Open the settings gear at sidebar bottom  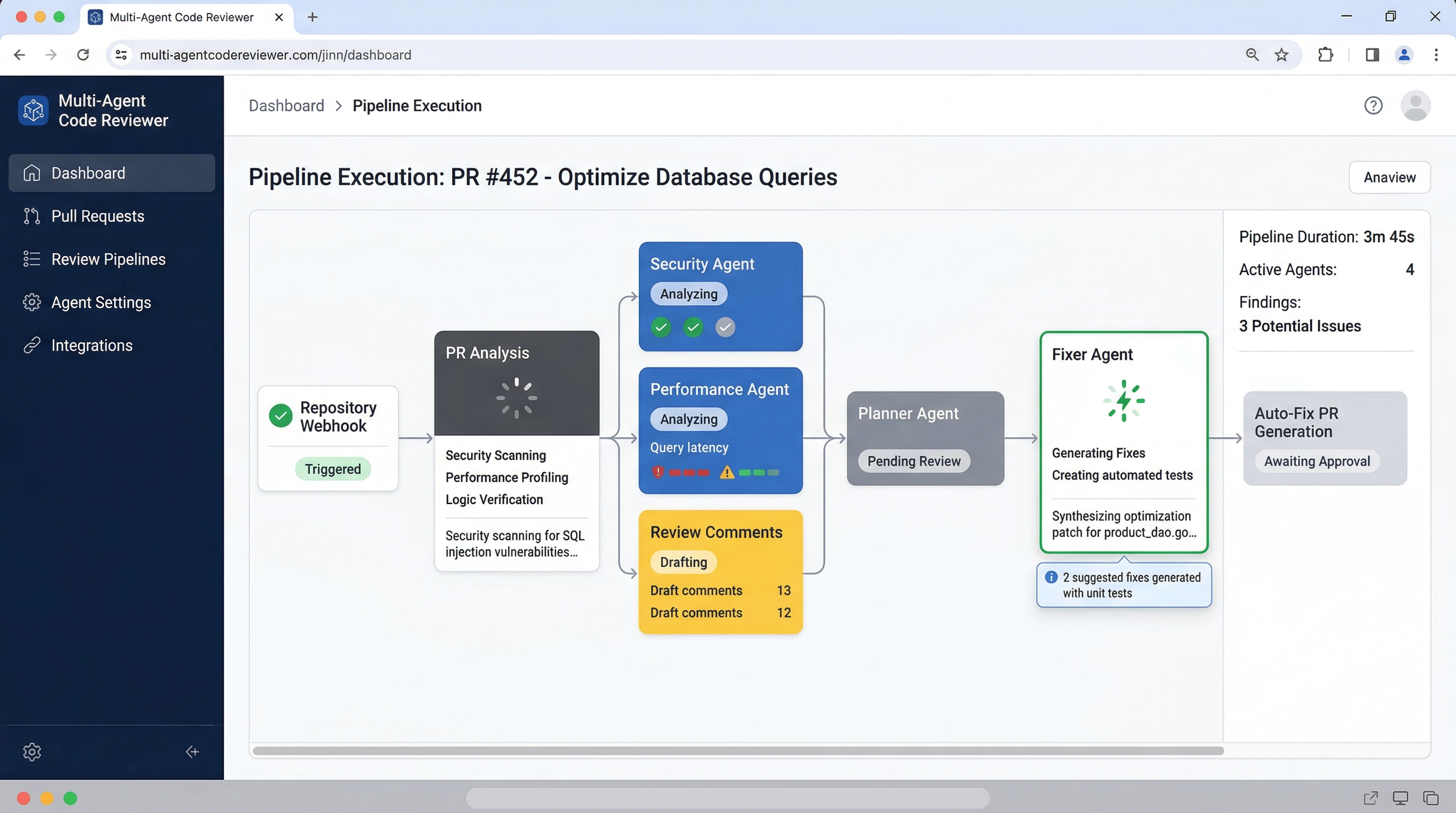point(32,752)
